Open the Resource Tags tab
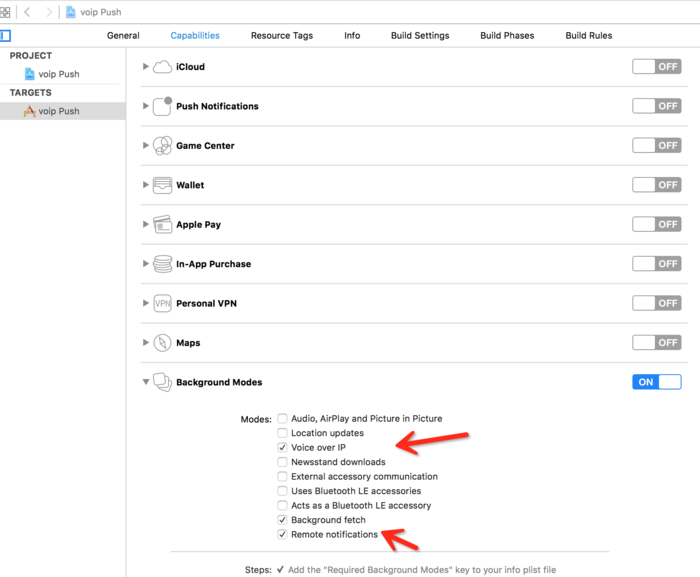Screen dimensions: 700x577 [x=282, y=35]
